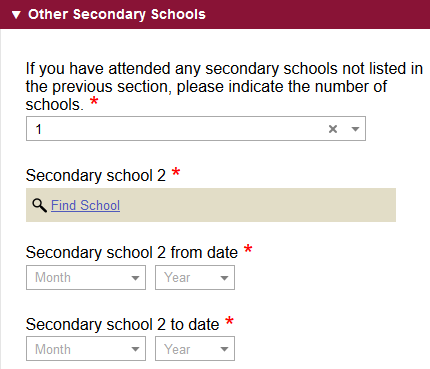Open the from date Year dropdown
The width and height of the screenshot is (430, 369).
coord(195,278)
